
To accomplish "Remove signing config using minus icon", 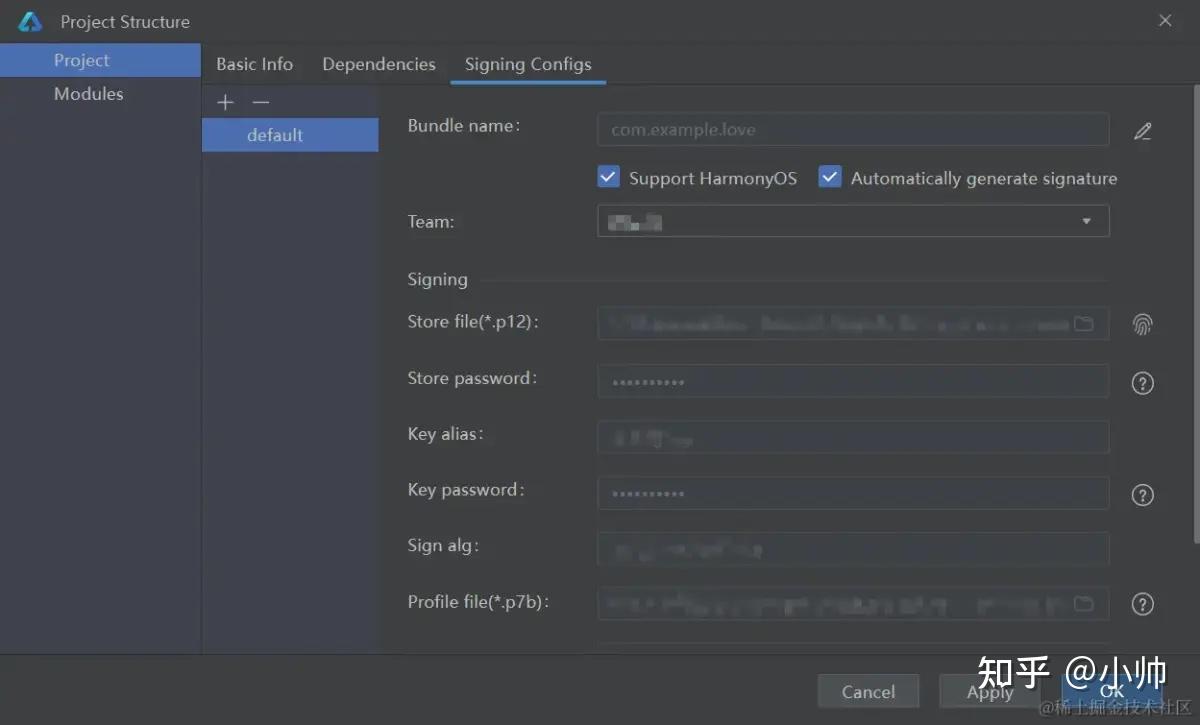I will [x=259, y=101].
